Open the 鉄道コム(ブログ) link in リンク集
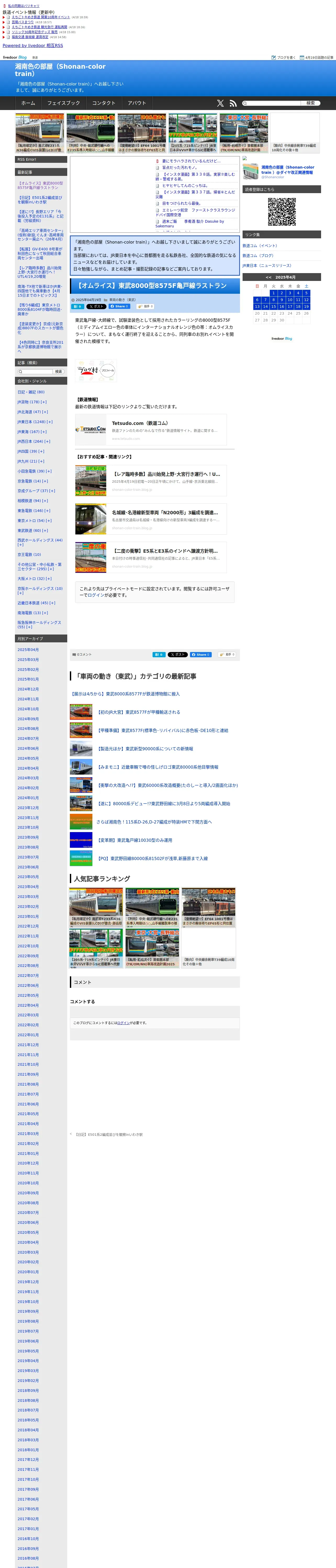Viewport: 336px width, 1568px height. [x=258, y=256]
